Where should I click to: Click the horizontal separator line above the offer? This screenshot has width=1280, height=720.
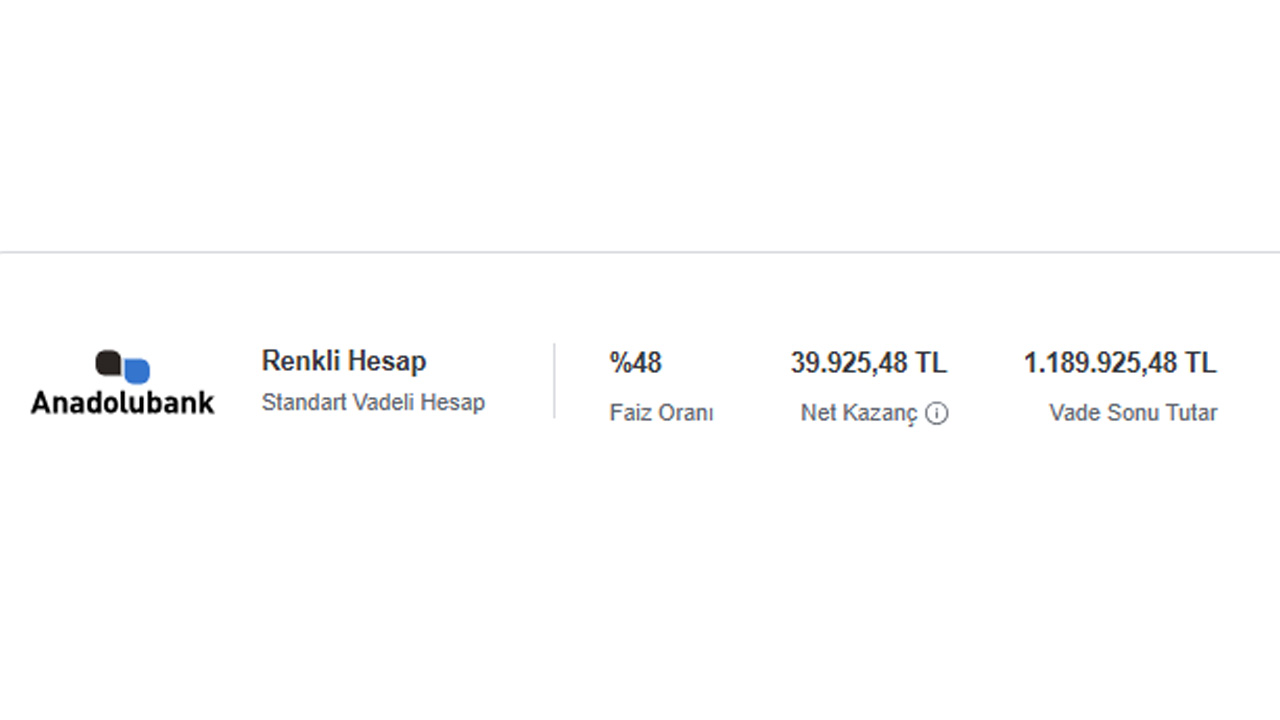[x=640, y=252]
